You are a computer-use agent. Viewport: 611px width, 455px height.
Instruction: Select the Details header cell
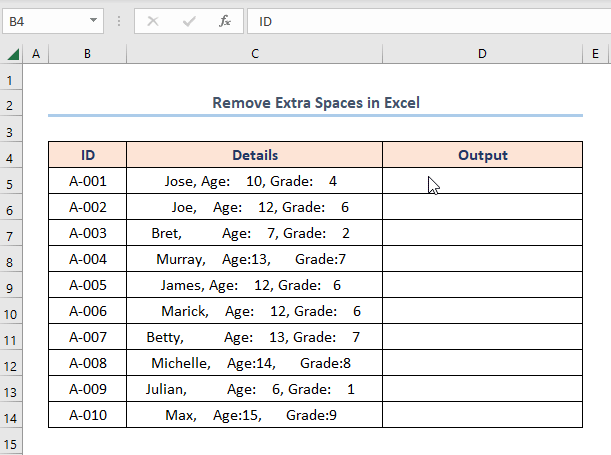point(254,155)
